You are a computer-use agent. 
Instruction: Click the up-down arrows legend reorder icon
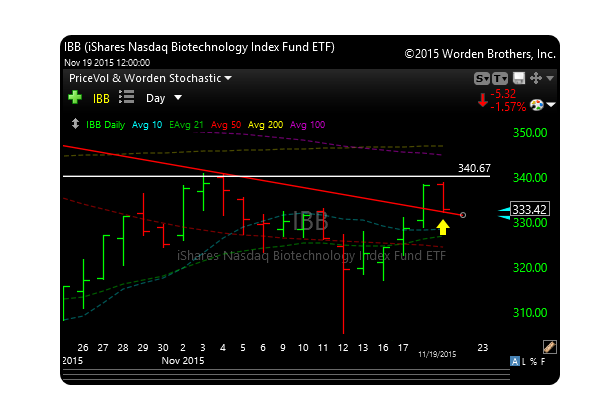click(75, 124)
